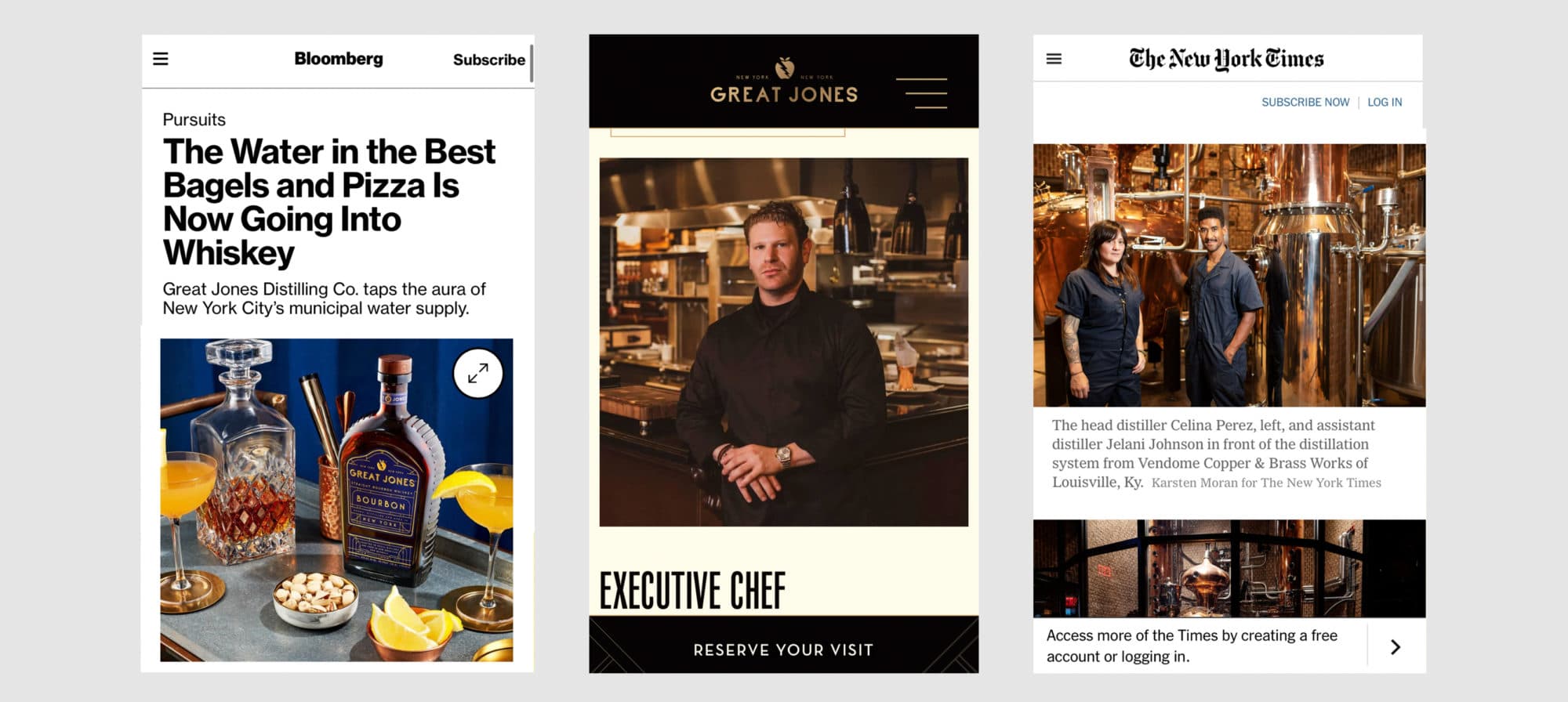
Task: Click the bagels and pizza whiskey headline
Action: (x=329, y=202)
